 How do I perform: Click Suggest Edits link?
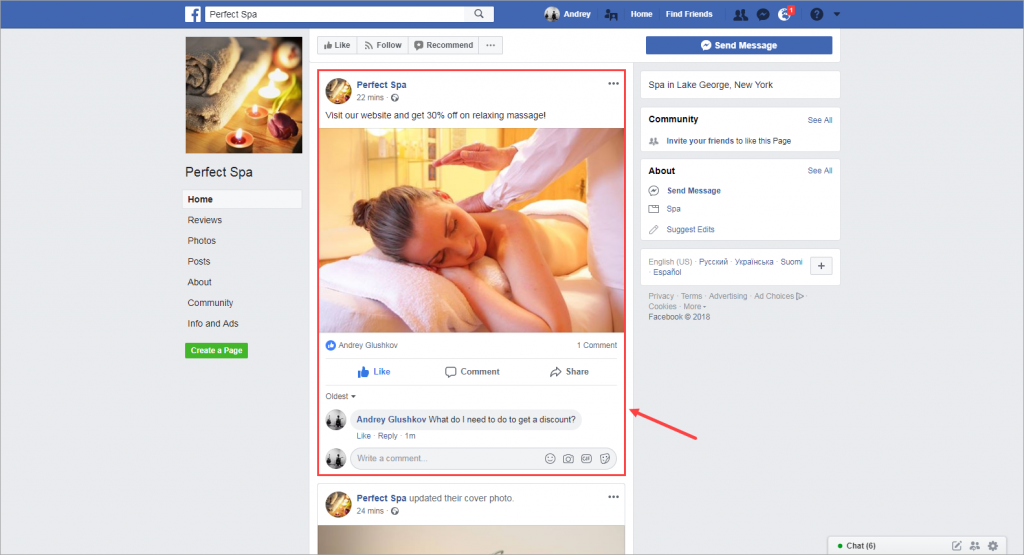coord(690,229)
